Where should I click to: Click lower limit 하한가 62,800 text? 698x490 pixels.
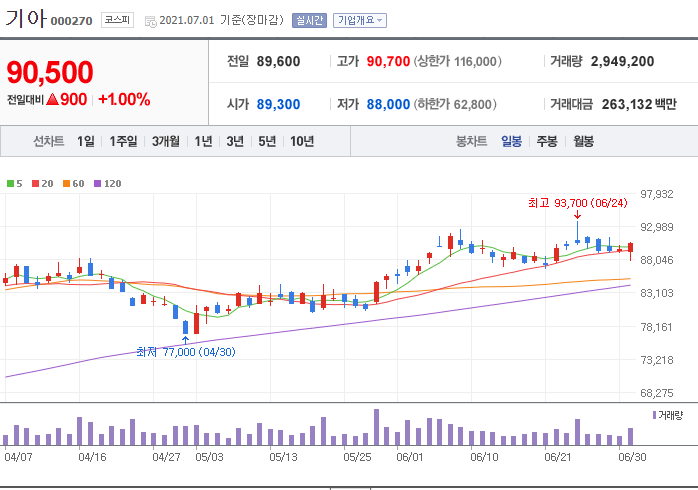click(455, 104)
